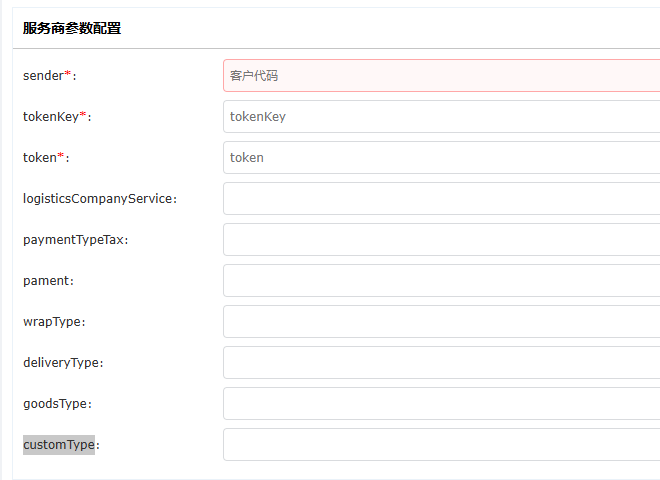
Task: Click the paymentTypeTax label
Action: pyautogui.click(x=75, y=239)
